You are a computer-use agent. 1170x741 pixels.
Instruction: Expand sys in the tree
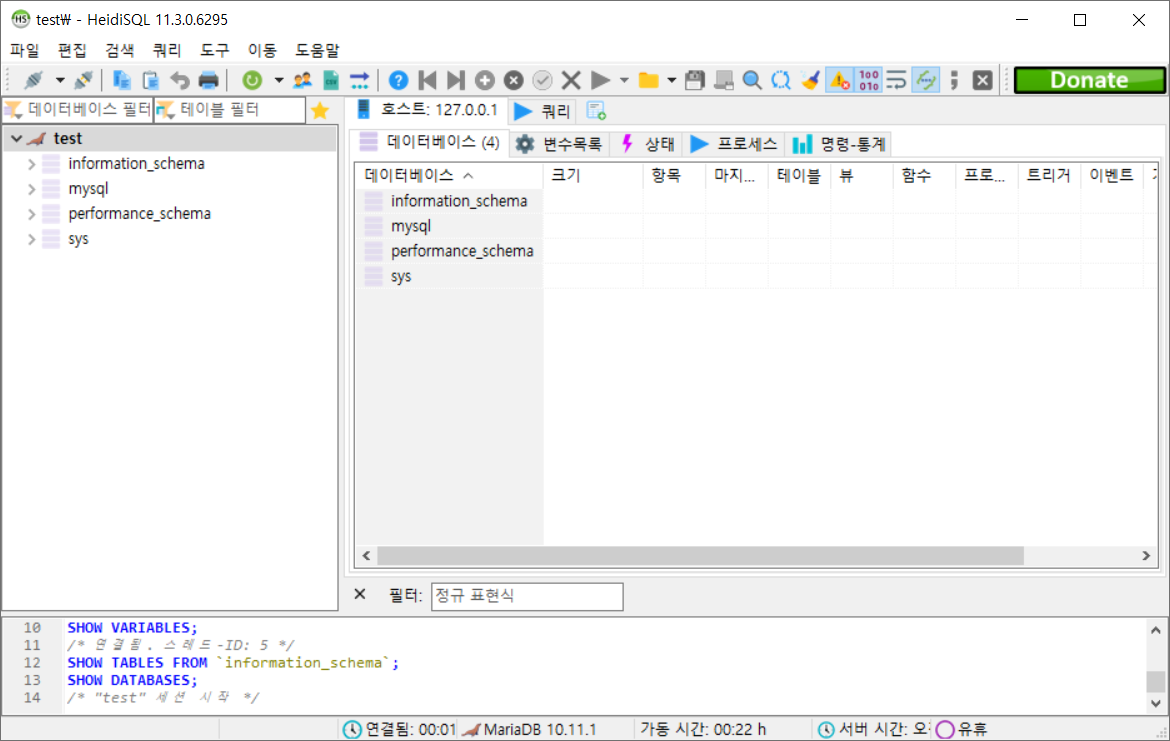coord(31,240)
